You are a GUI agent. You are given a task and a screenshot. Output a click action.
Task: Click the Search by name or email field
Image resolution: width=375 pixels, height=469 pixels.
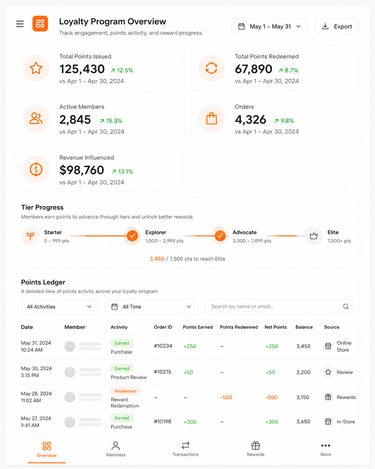point(279,306)
